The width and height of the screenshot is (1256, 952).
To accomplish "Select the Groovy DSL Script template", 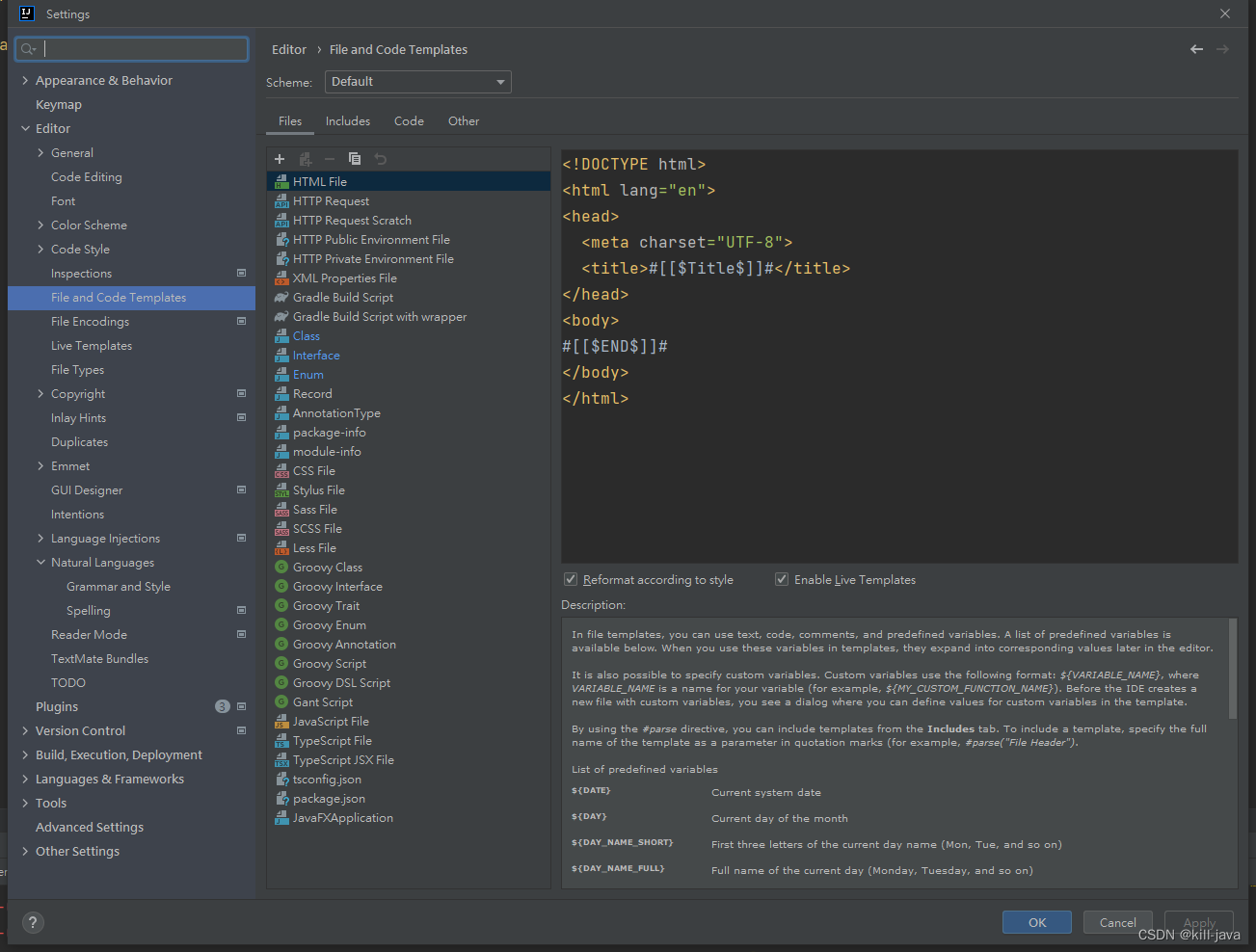I will coord(342,682).
